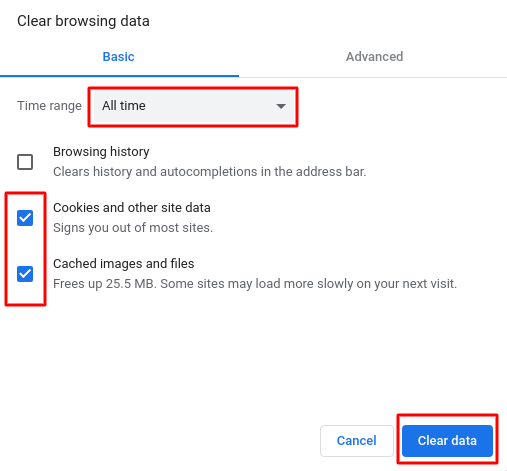
Task: Click the blue checkmark beside Cookies
Action: click(x=25, y=218)
